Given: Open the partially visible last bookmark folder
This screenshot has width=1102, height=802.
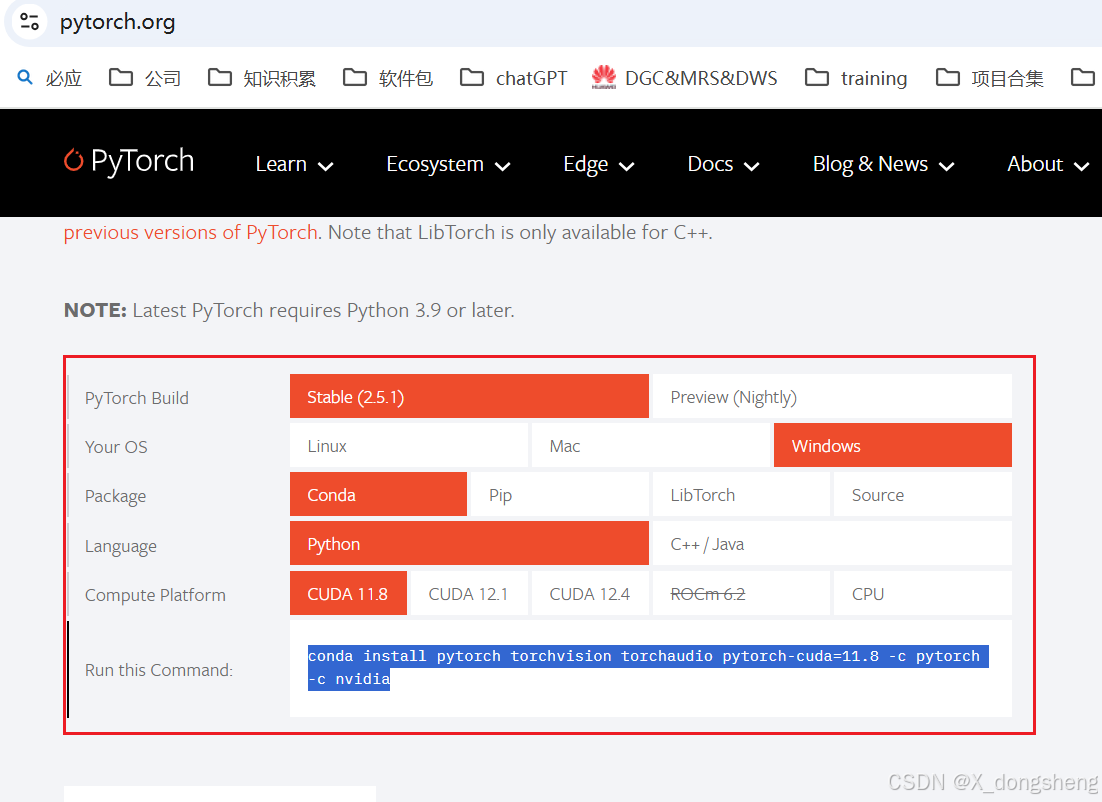Looking at the screenshot, I should 1084,77.
